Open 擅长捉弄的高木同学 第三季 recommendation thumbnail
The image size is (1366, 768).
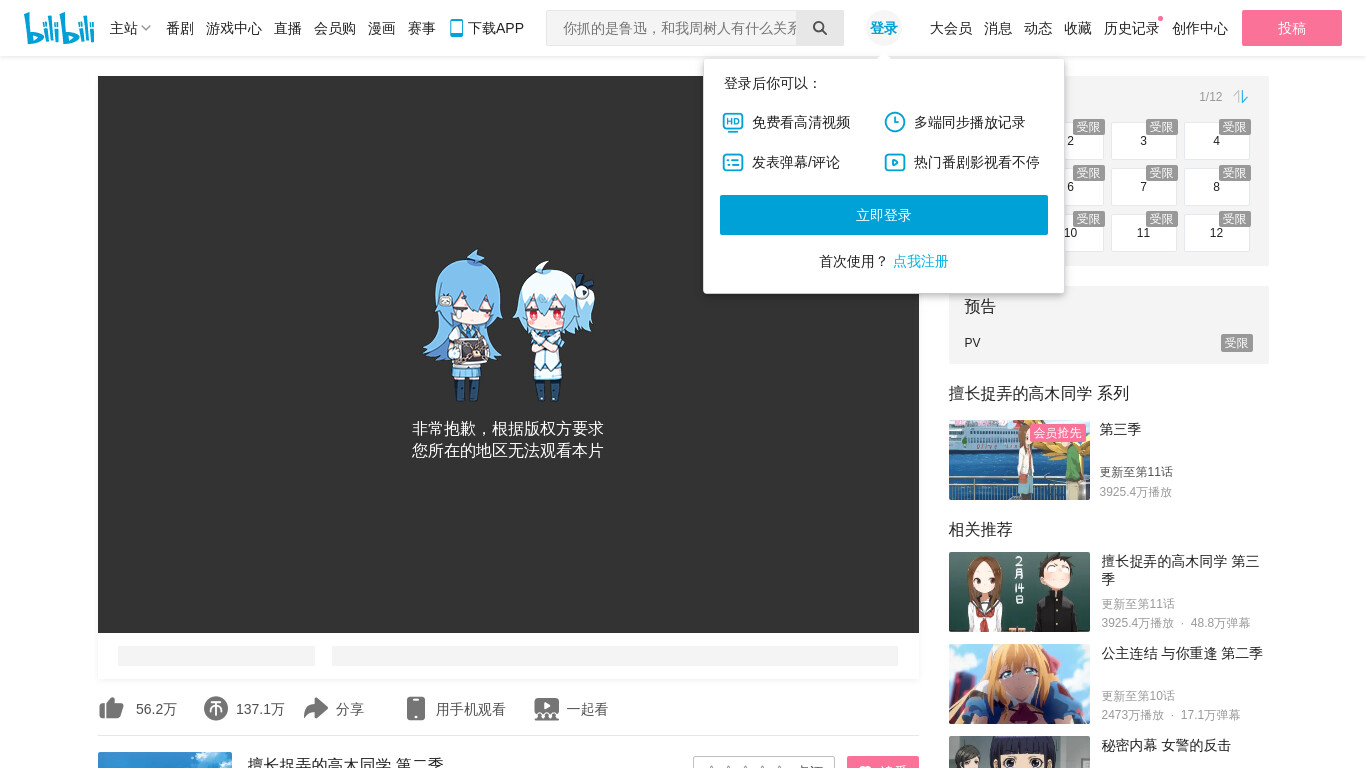(1019, 592)
